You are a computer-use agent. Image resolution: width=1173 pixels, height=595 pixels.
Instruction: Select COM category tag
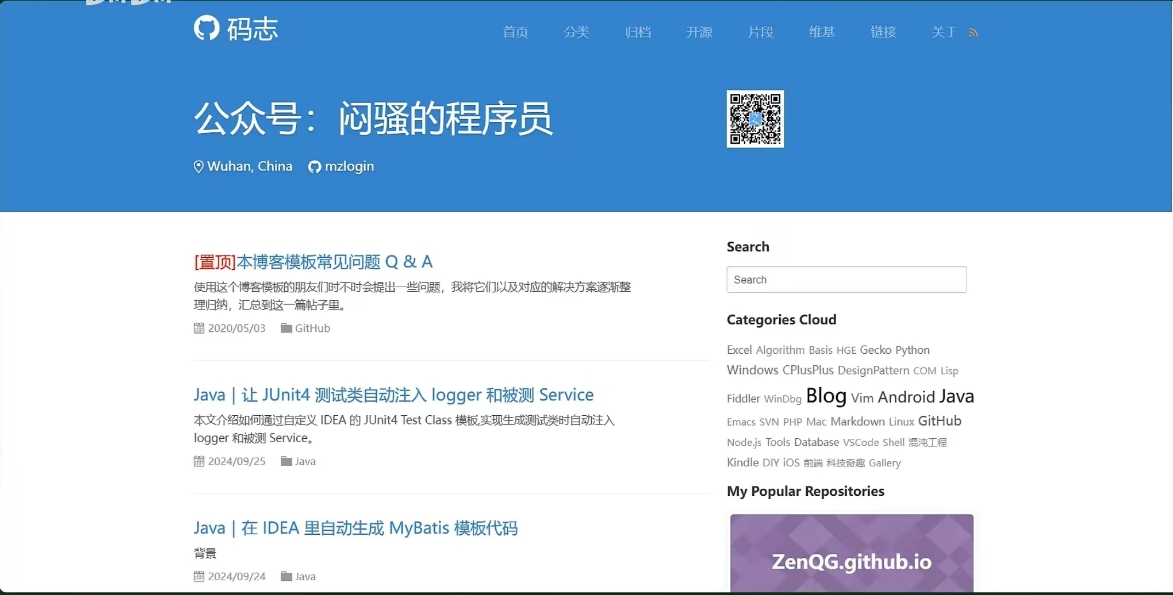point(925,370)
